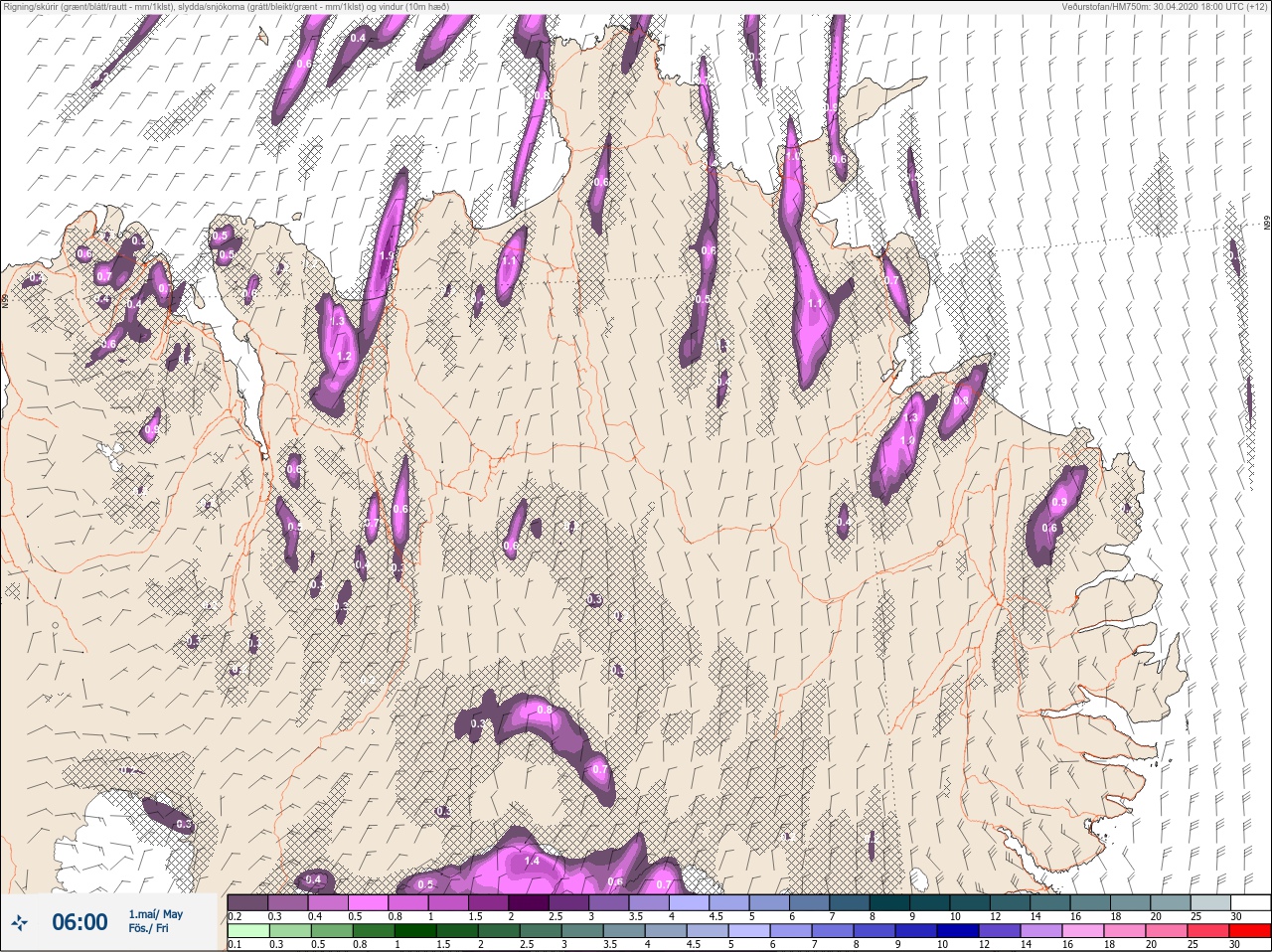This screenshot has width=1272, height=952.
Task: Pick the lower legend swatch between 4.5 and 5
Action: pyautogui.click(x=709, y=931)
